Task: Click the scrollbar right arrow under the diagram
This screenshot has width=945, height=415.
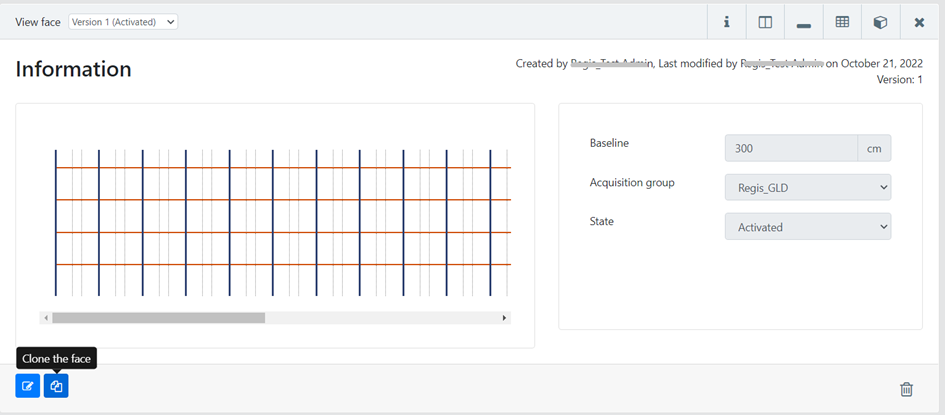Action: click(504, 317)
